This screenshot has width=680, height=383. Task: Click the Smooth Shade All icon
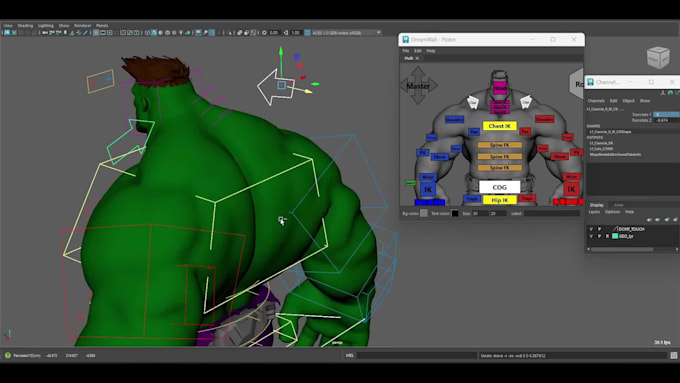[x=154, y=33]
